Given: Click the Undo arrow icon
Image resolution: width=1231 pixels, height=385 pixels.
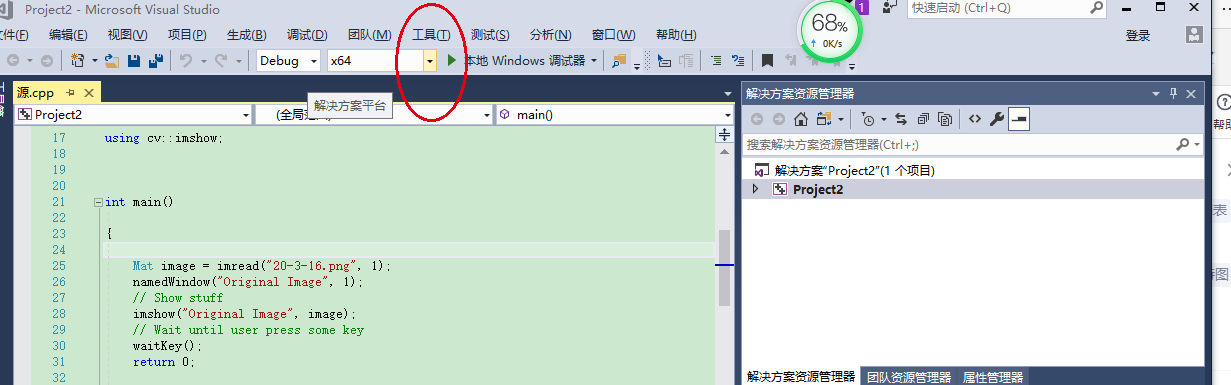Looking at the screenshot, I should (185, 60).
